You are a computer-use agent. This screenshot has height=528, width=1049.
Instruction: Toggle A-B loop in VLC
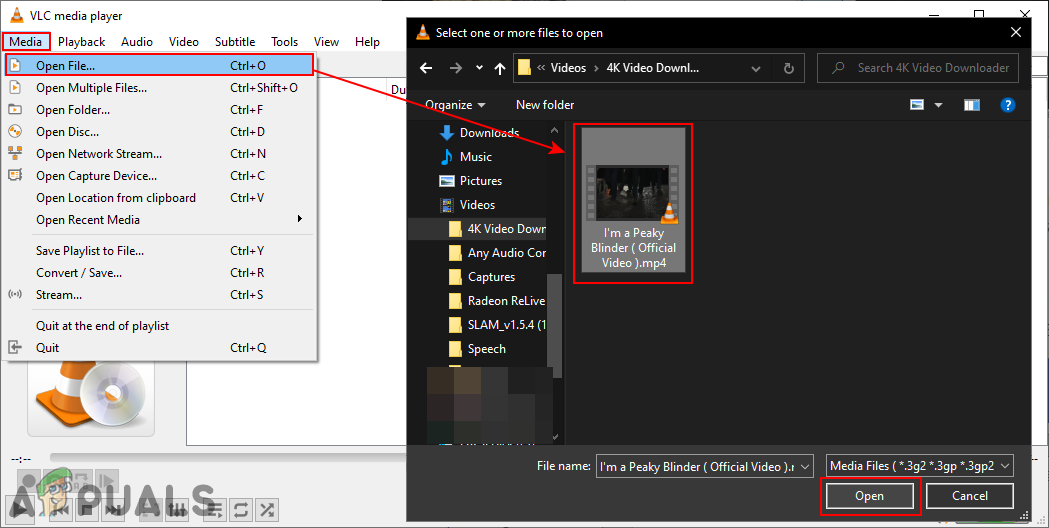pyautogui.click(x=80, y=482)
